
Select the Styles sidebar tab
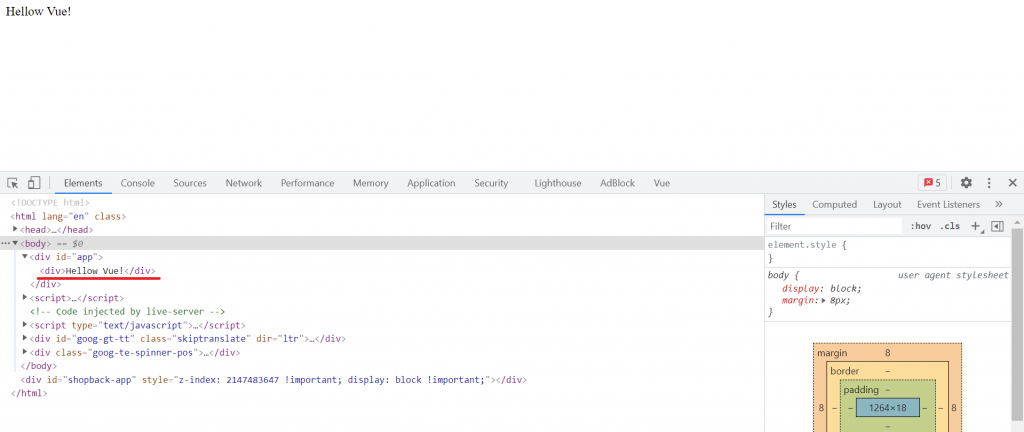(784, 204)
